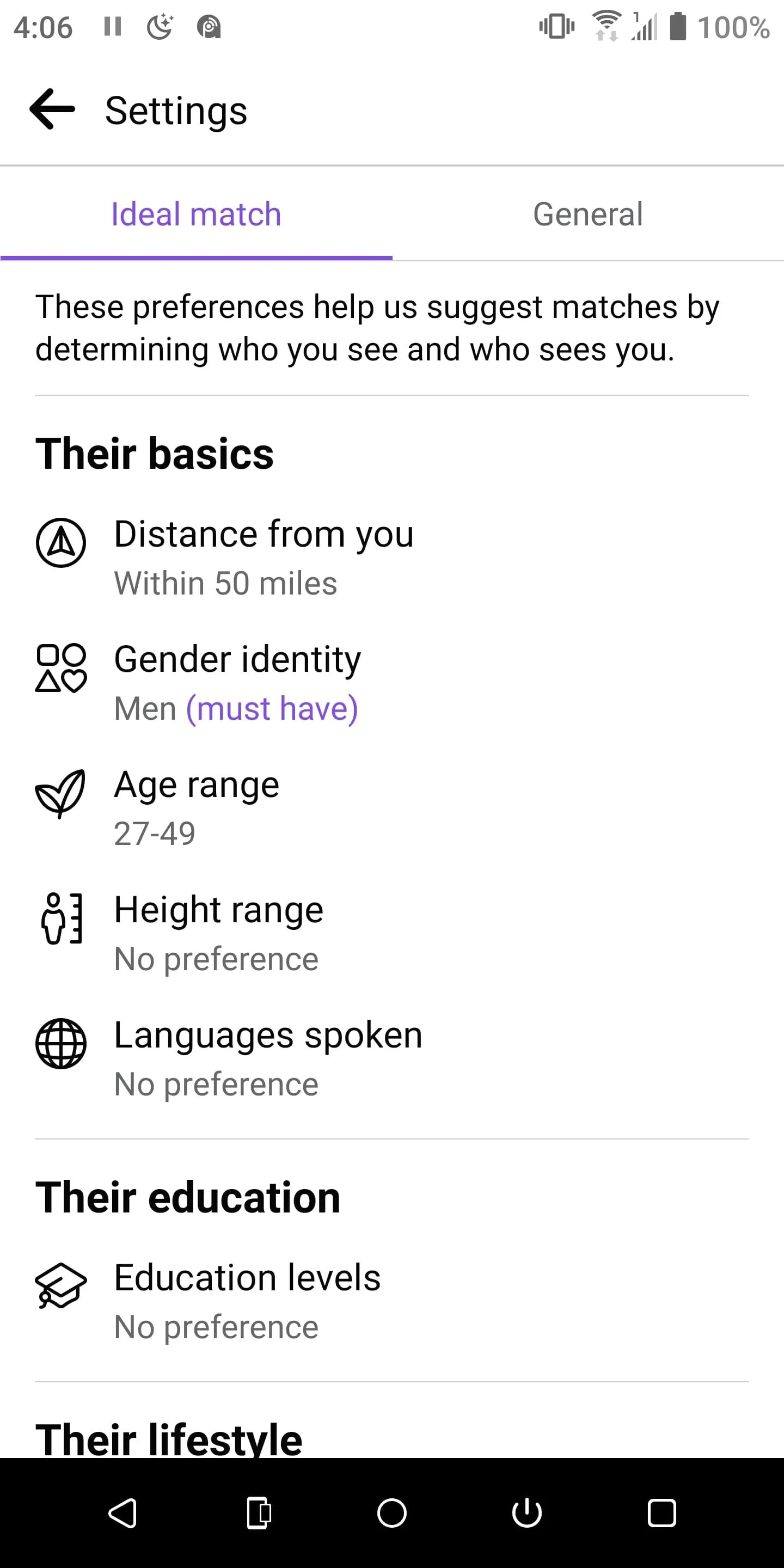Tap the back arrow in Settings header

pos(52,109)
